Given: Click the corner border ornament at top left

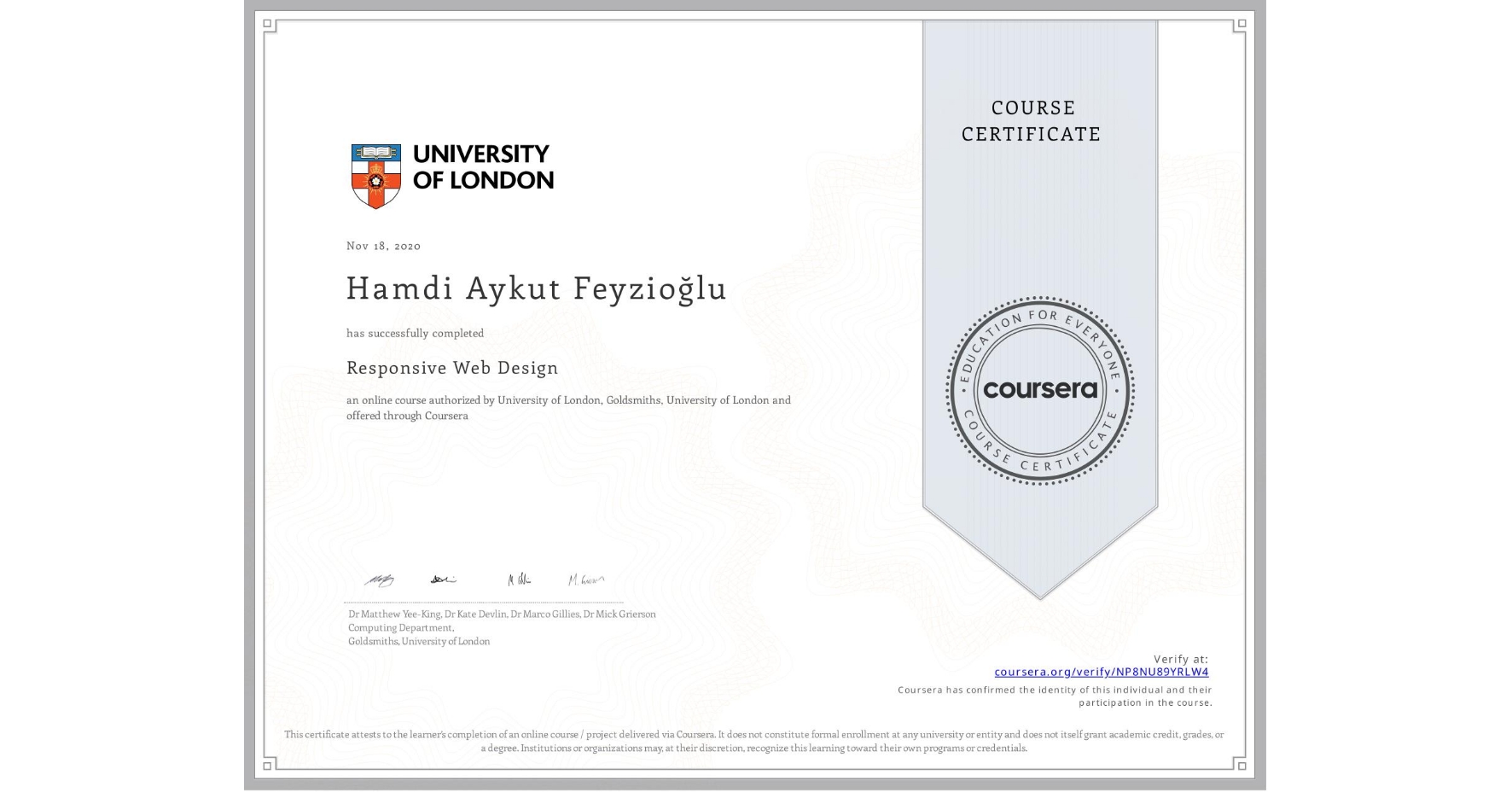Looking at the screenshot, I should [269, 23].
